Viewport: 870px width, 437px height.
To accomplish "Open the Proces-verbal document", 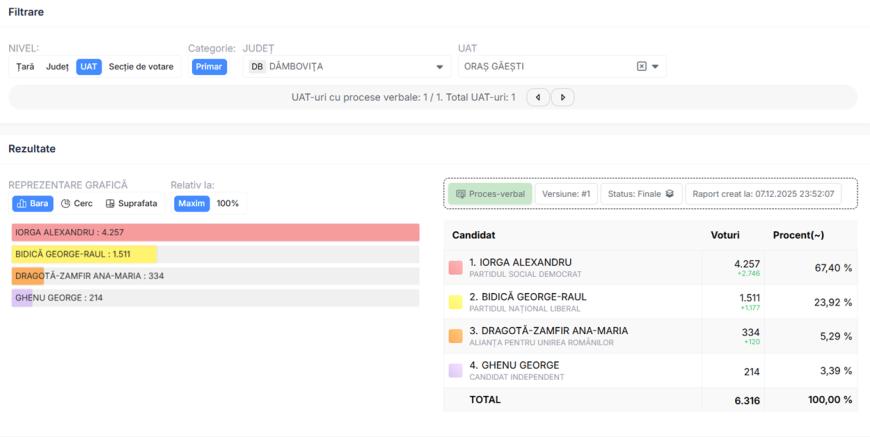I will [x=490, y=194].
